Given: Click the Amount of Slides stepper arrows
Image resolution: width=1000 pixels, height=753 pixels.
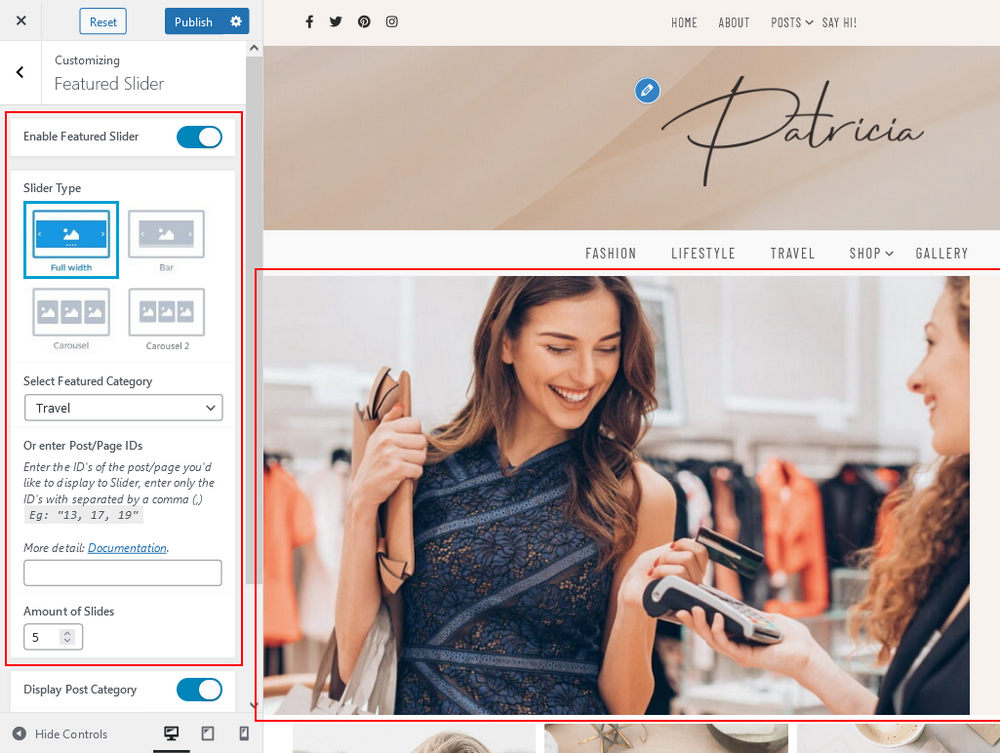Looking at the screenshot, I should click(67, 637).
